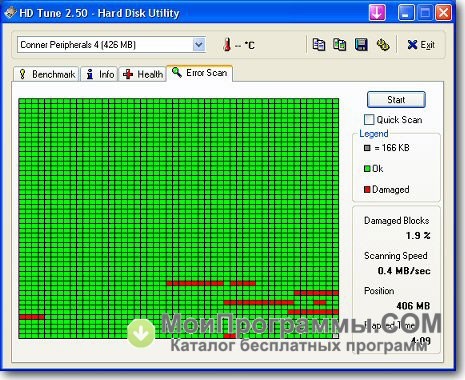Click the green Ok legend swatch

(x=367, y=169)
